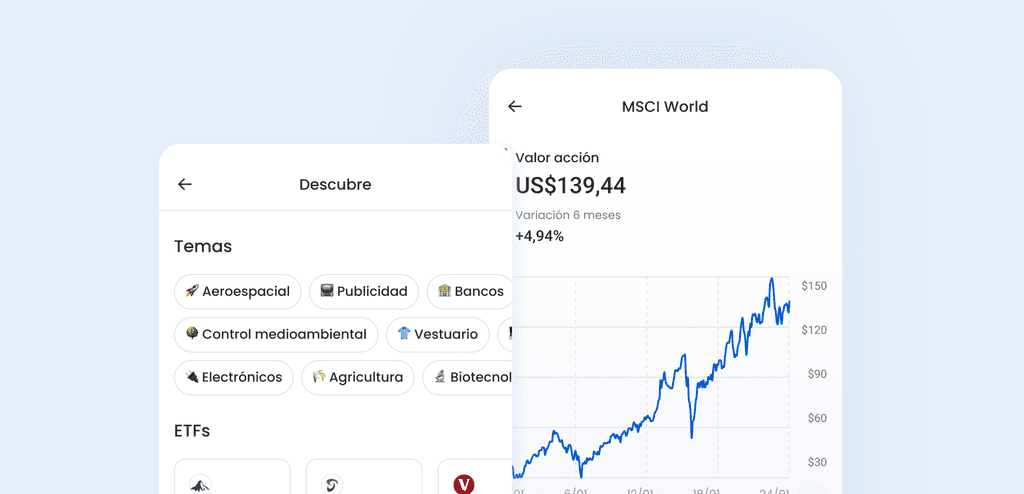Open the Control medioambiental theme
This screenshot has height=494, width=1024.
pyautogui.click(x=276, y=335)
